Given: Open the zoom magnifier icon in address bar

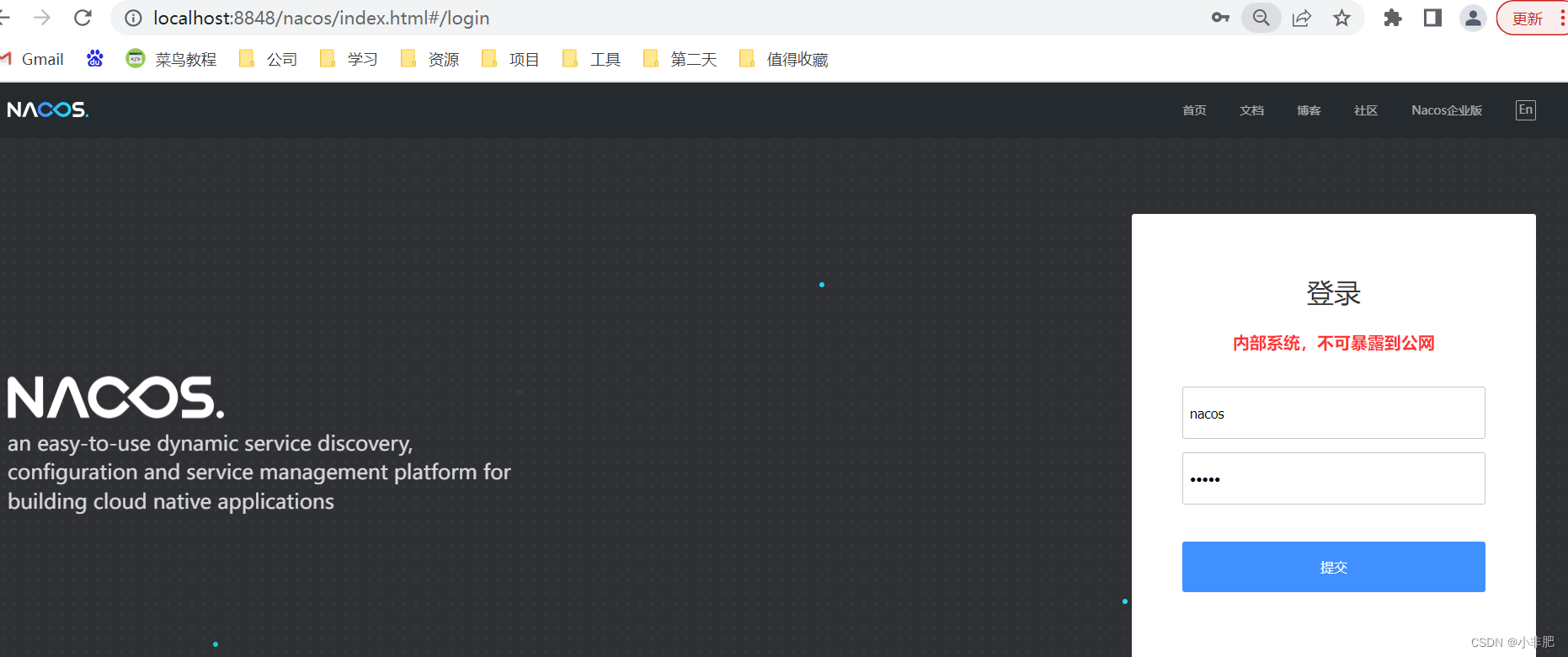Looking at the screenshot, I should [x=1261, y=18].
